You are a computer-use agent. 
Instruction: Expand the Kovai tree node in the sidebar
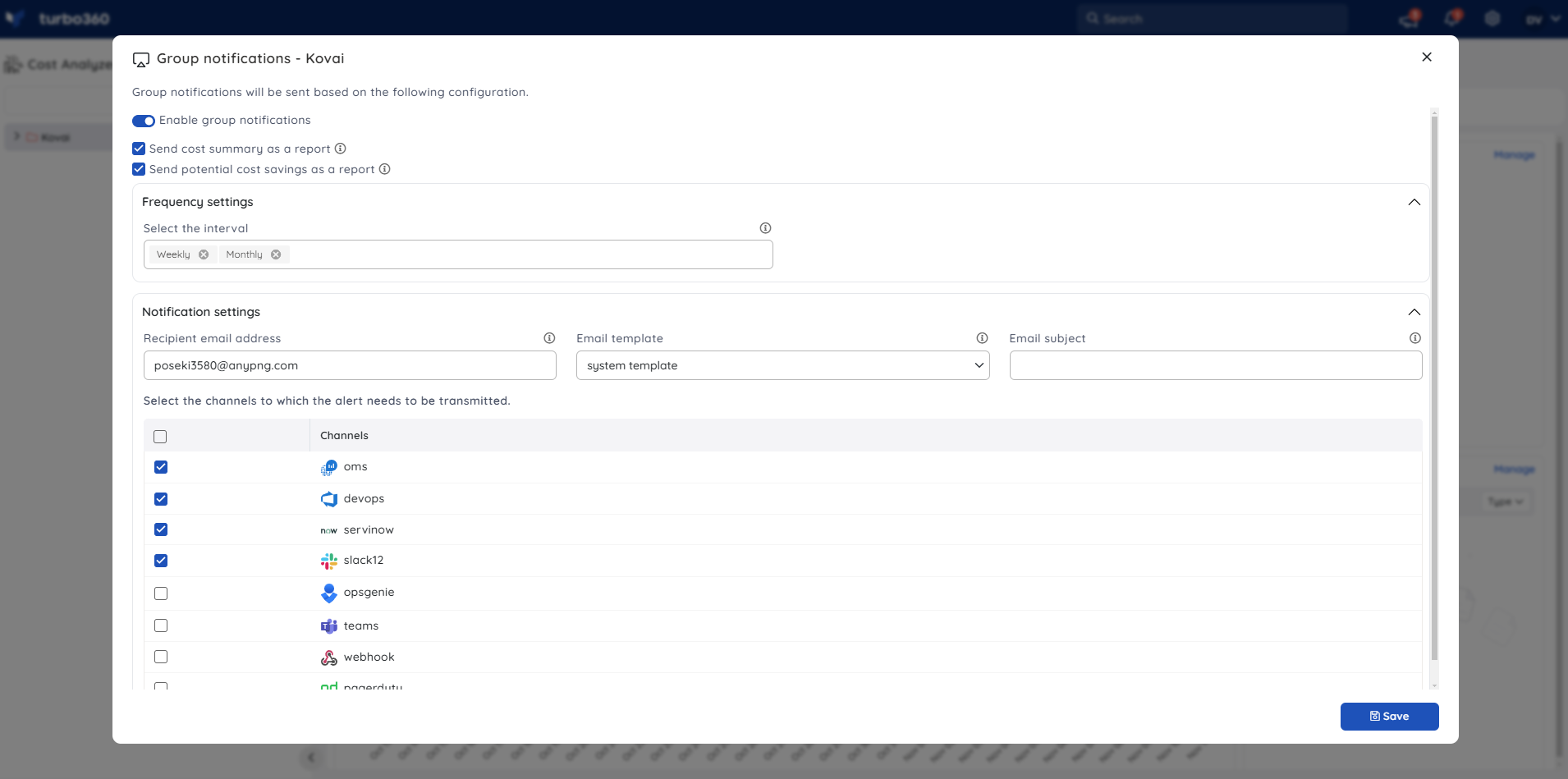[x=16, y=136]
